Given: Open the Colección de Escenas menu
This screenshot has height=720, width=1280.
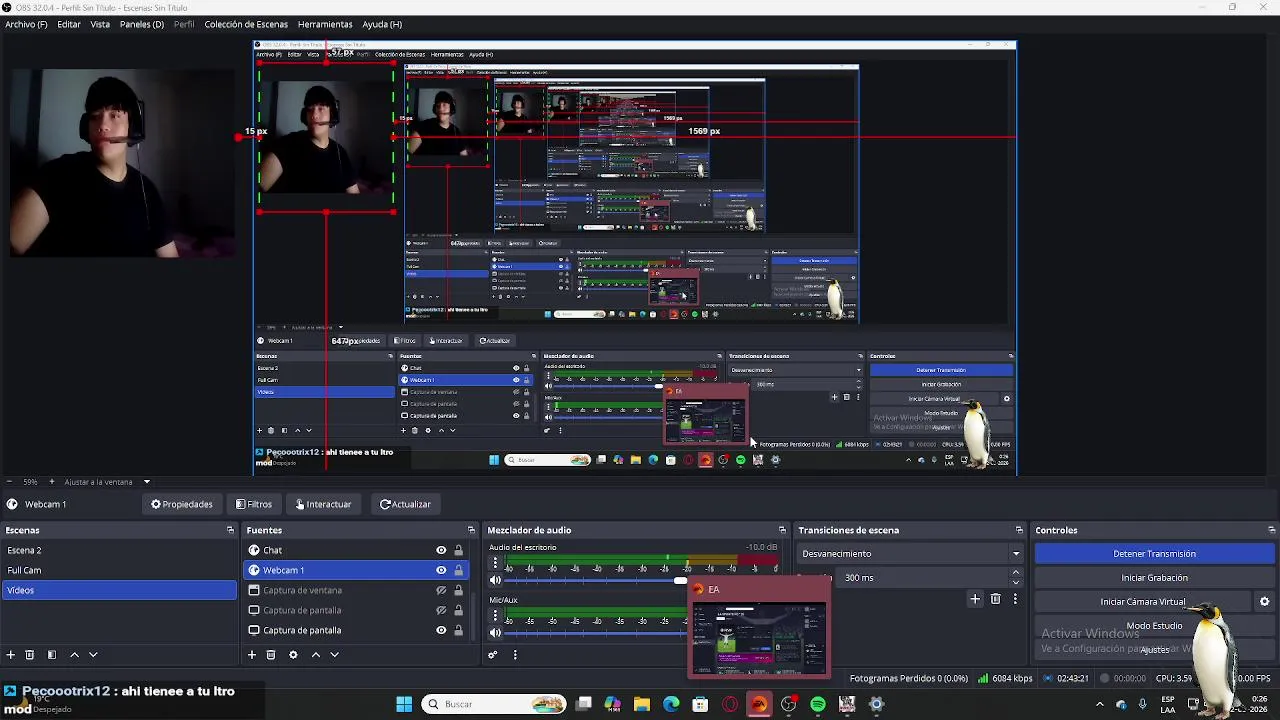Looking at the screenshot, I should (246, 24).
